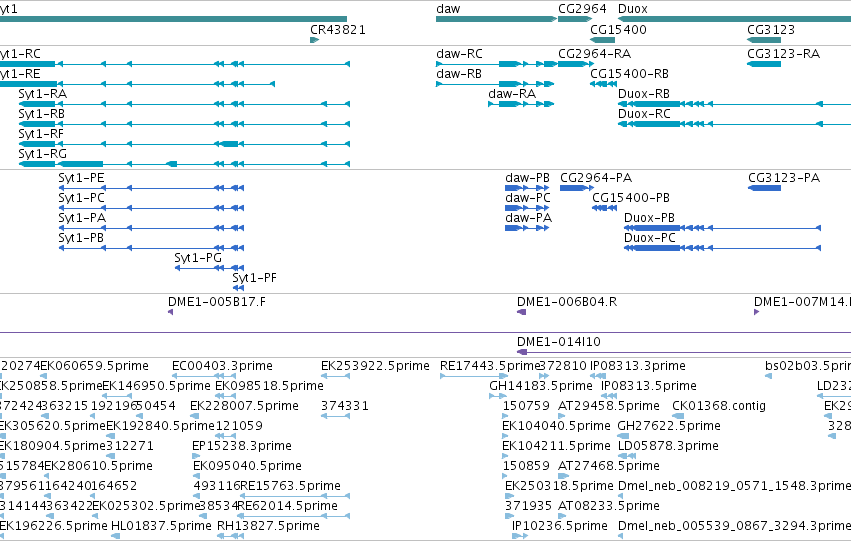This screenshot has height=541, width=851.
Task: Click the Duox gene bar
Action: click(734, 19)
